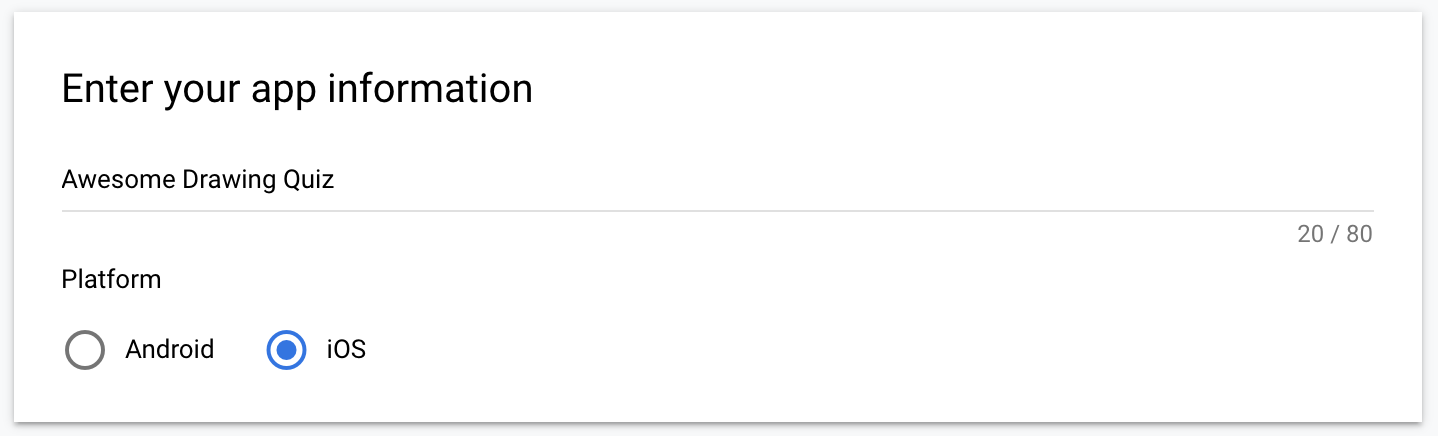Click the blue dot inside the iOS radio
Viewport: 1438px width, 436px height.
click(x=286, y=350)
